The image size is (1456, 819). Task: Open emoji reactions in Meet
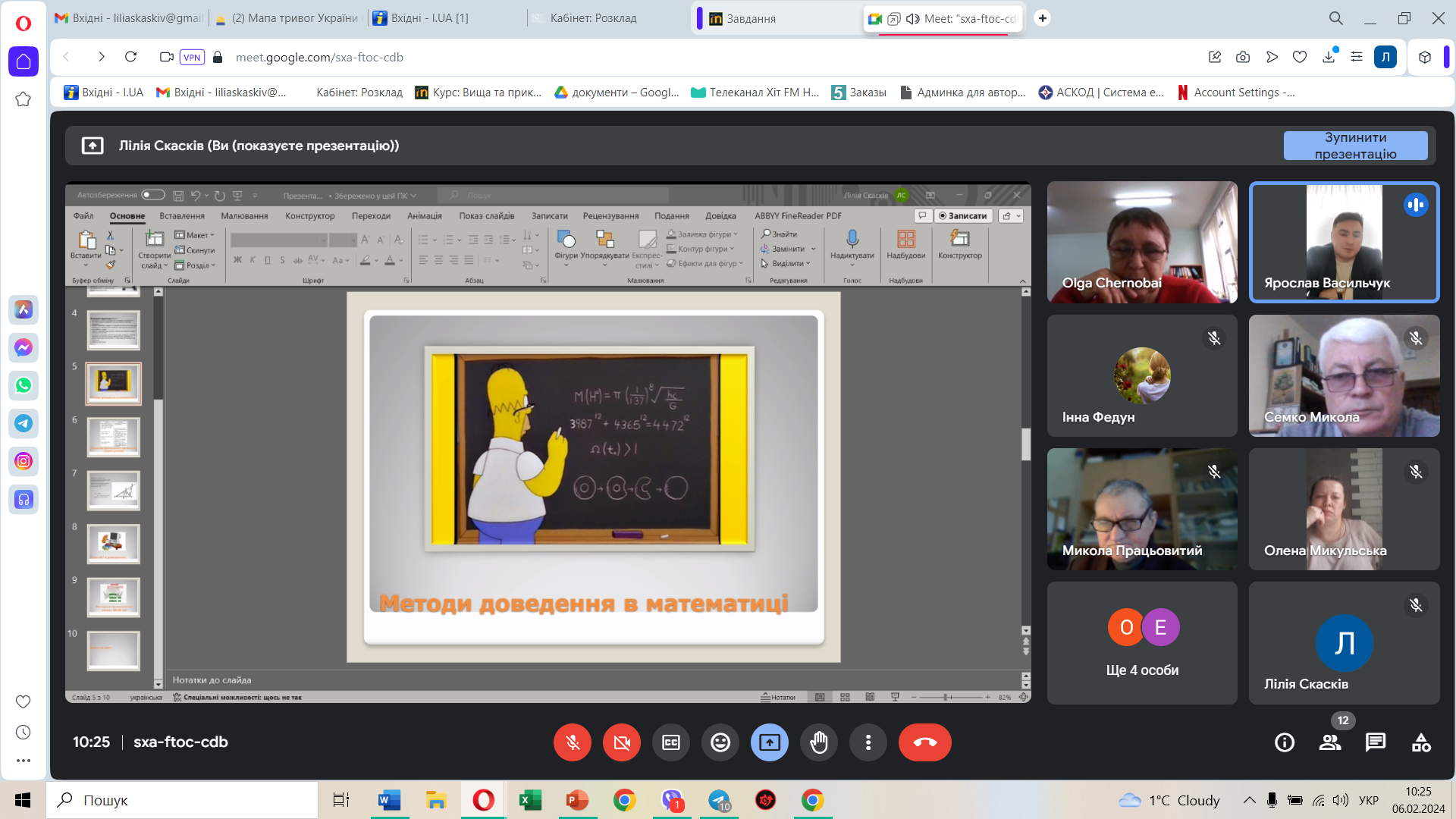pos(720,742)
